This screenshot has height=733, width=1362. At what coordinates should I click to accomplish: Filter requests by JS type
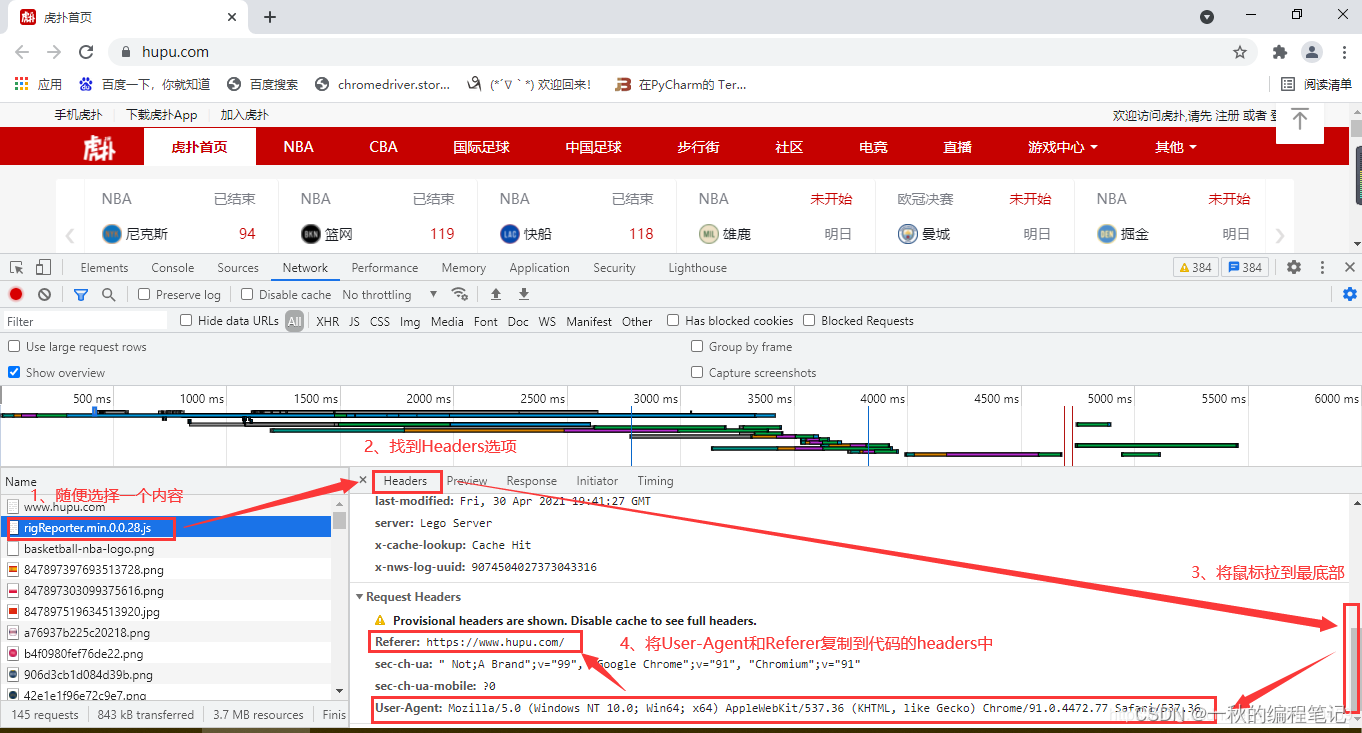pyautogui.click(x=354, y=321)
